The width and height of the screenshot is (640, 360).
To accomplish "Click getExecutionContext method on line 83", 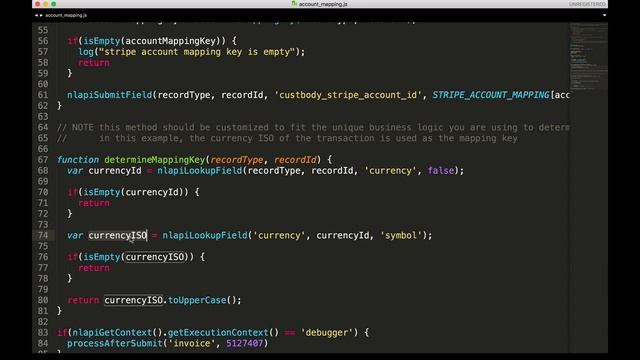I will click(218, 333).
